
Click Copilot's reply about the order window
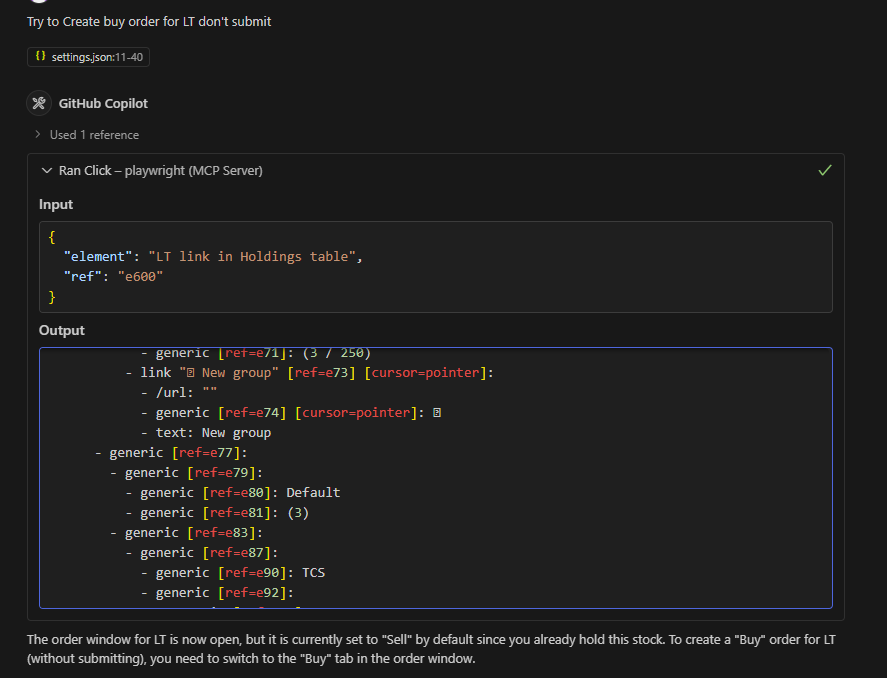coord(431,649)
